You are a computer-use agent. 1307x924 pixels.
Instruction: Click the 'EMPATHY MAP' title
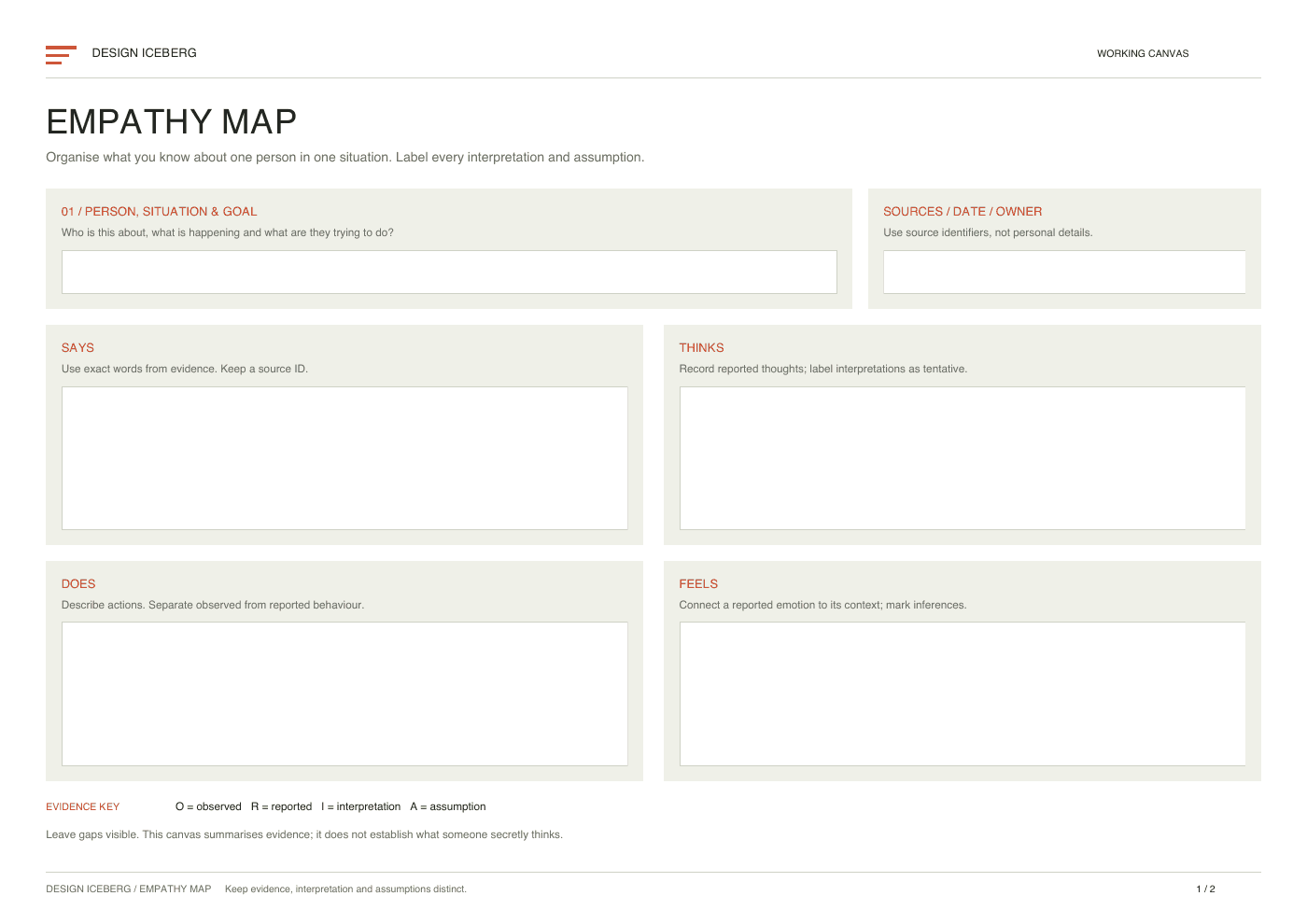pos(172,121)
